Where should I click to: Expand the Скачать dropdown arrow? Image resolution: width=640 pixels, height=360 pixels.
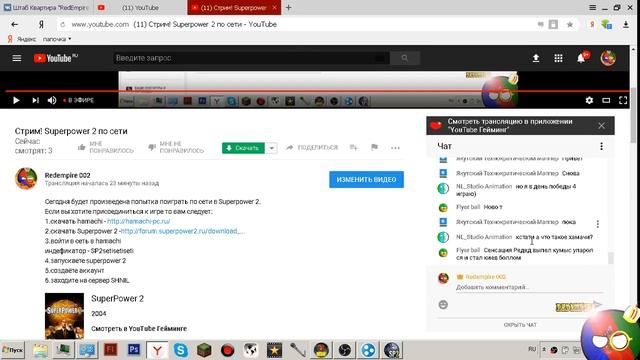pos(271,148)
